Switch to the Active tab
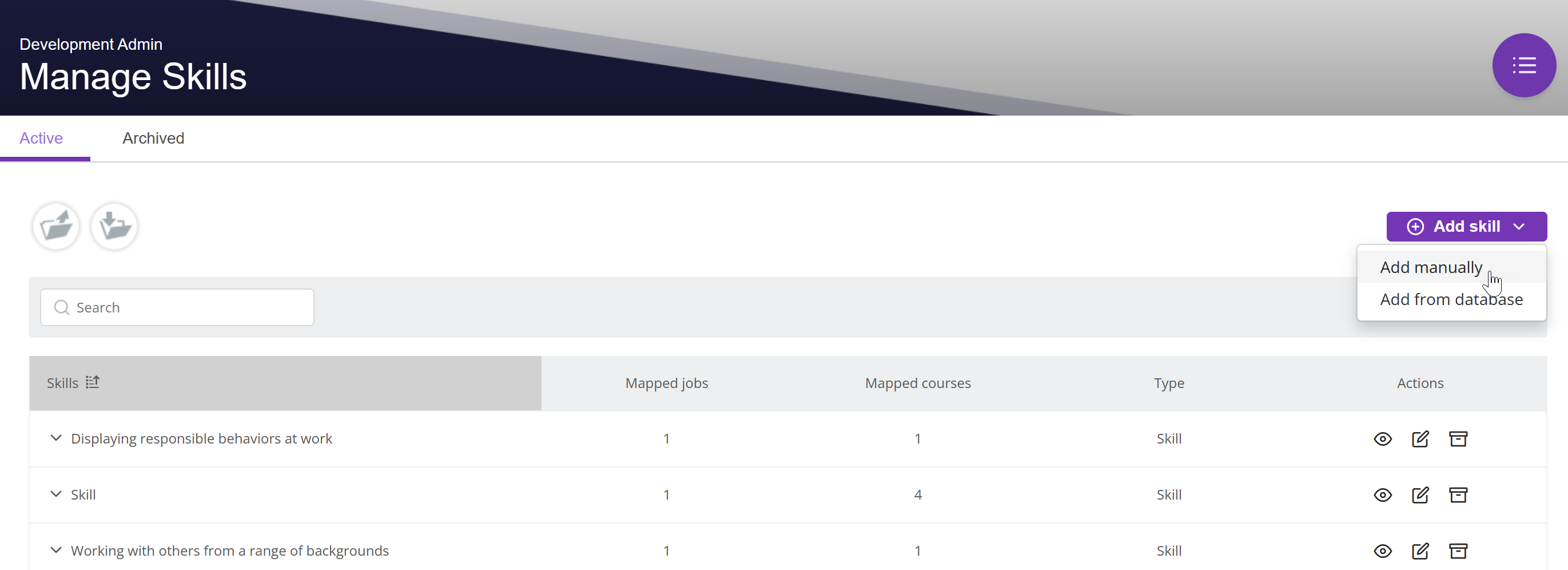The image size is (1568, 570). 41,138
